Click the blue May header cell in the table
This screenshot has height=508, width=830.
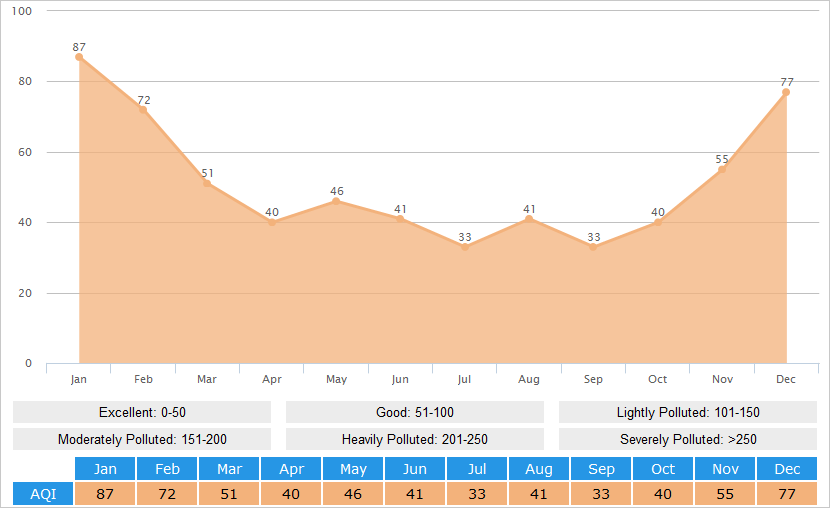(x=353, y=469)
